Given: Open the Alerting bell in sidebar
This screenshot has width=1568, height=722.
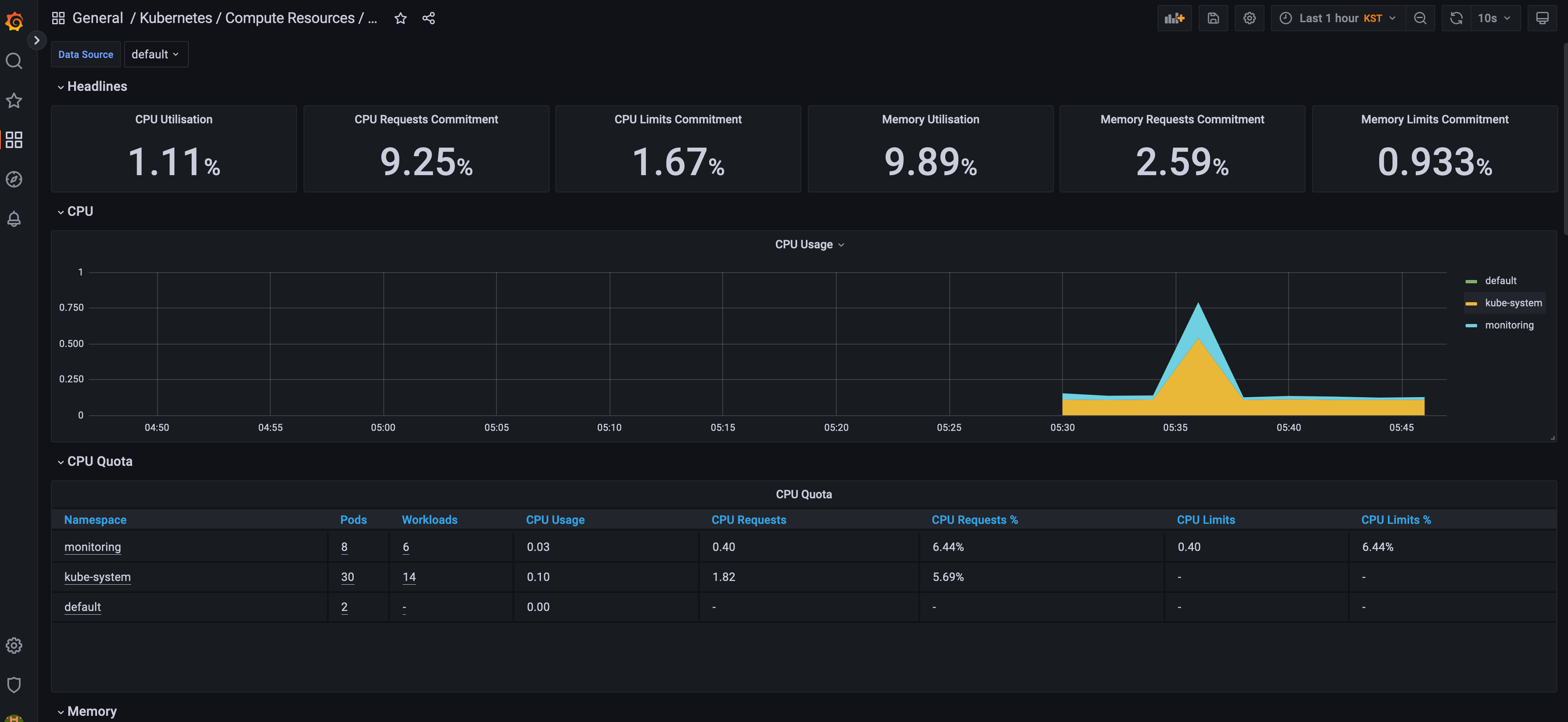Looking at the screenshot, I should 14,218.
